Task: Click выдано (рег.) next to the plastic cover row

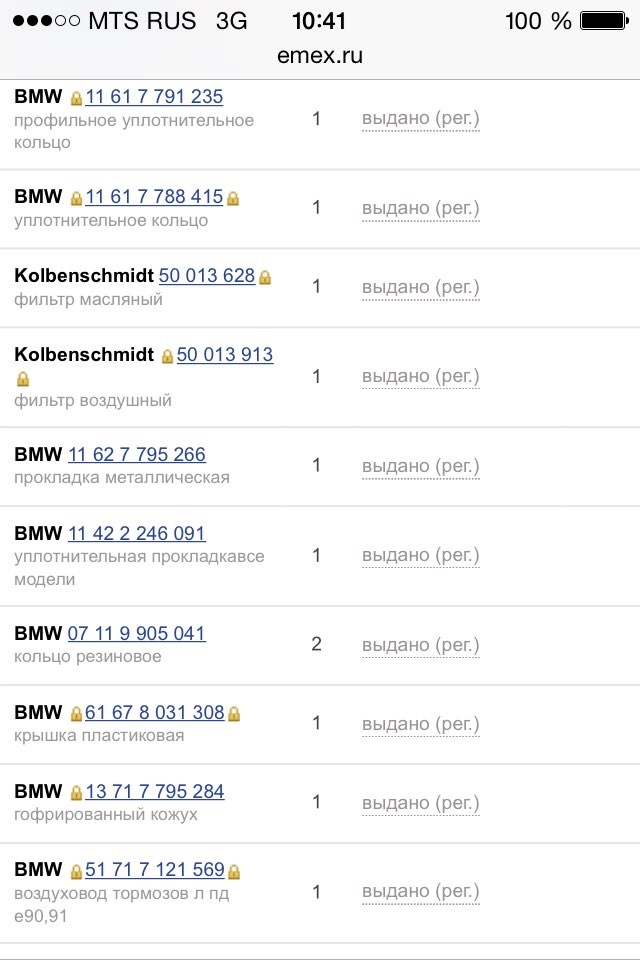Action: click(420, 722)
